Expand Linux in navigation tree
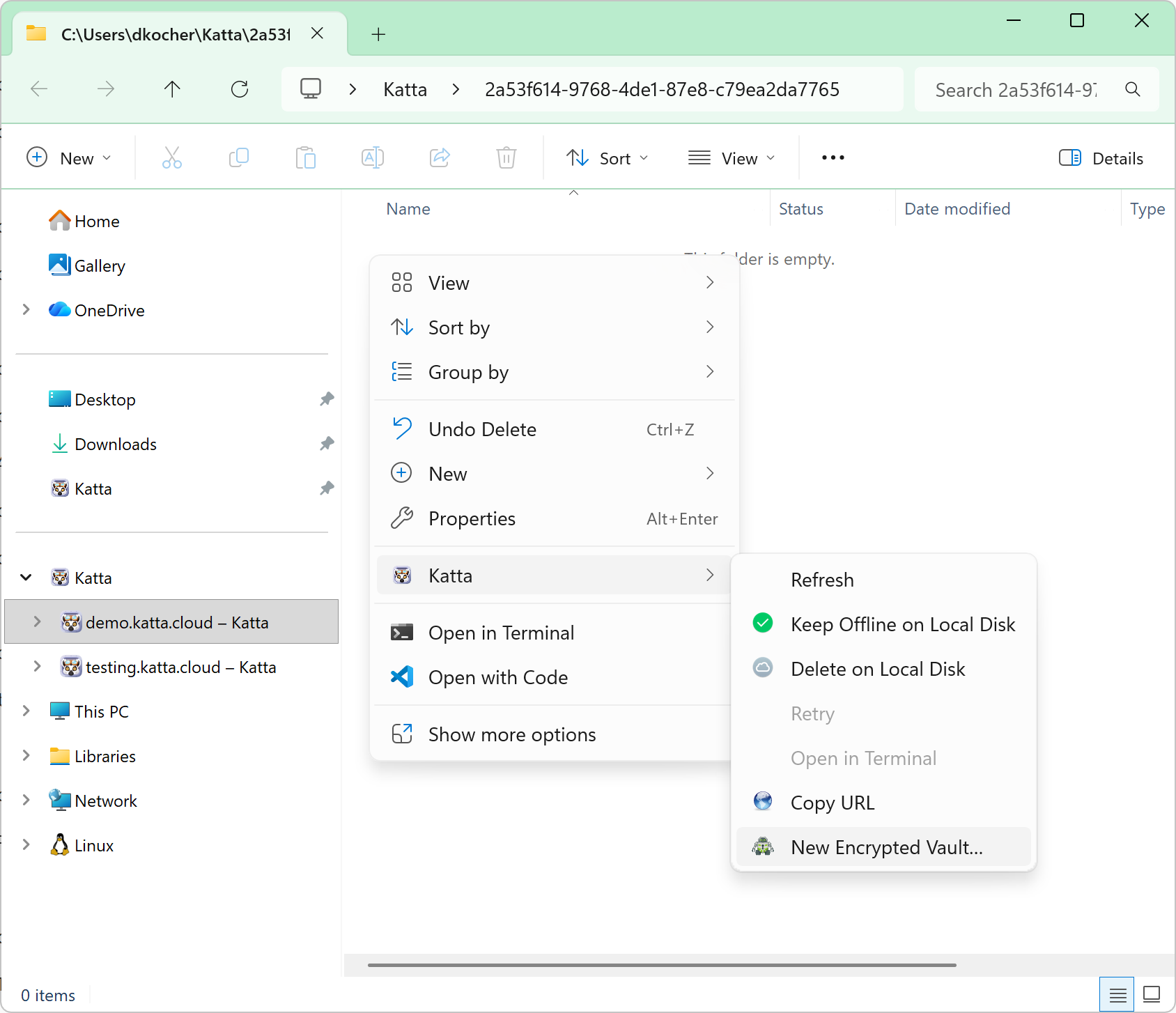 (26, 845)
